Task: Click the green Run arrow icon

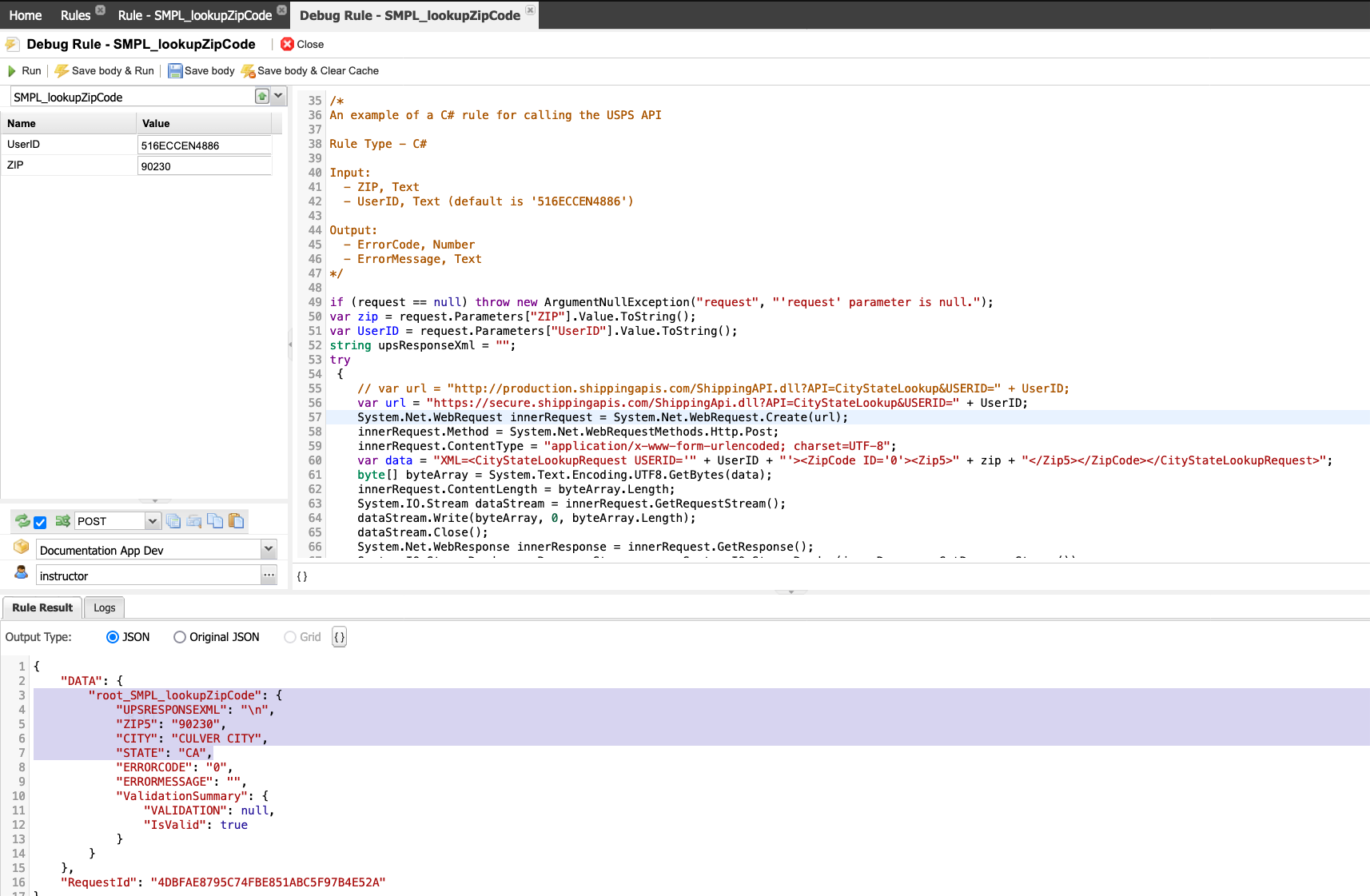Action: (12, 71)
